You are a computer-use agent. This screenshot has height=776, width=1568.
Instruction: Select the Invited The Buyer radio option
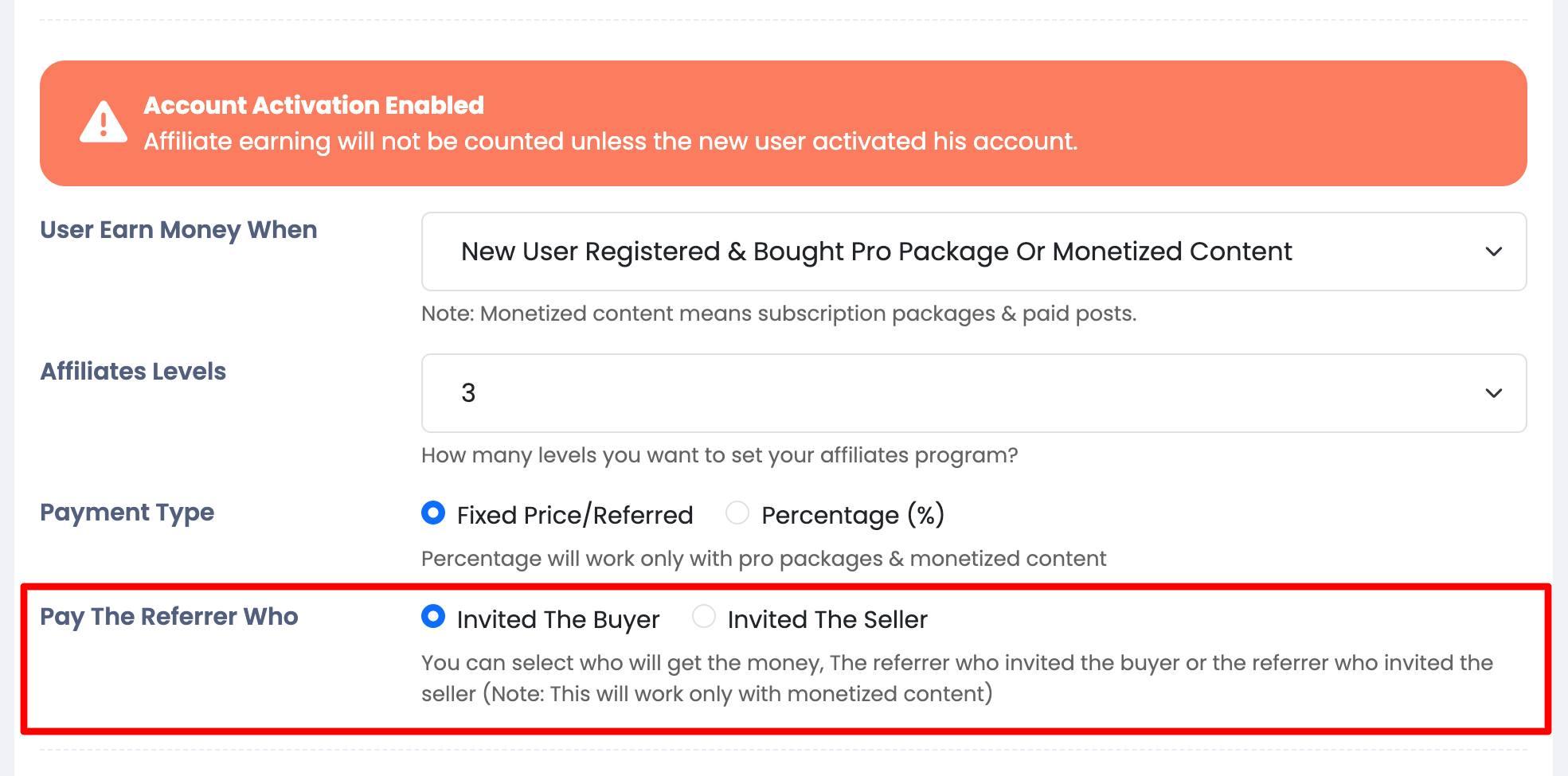tap(433, 617)
